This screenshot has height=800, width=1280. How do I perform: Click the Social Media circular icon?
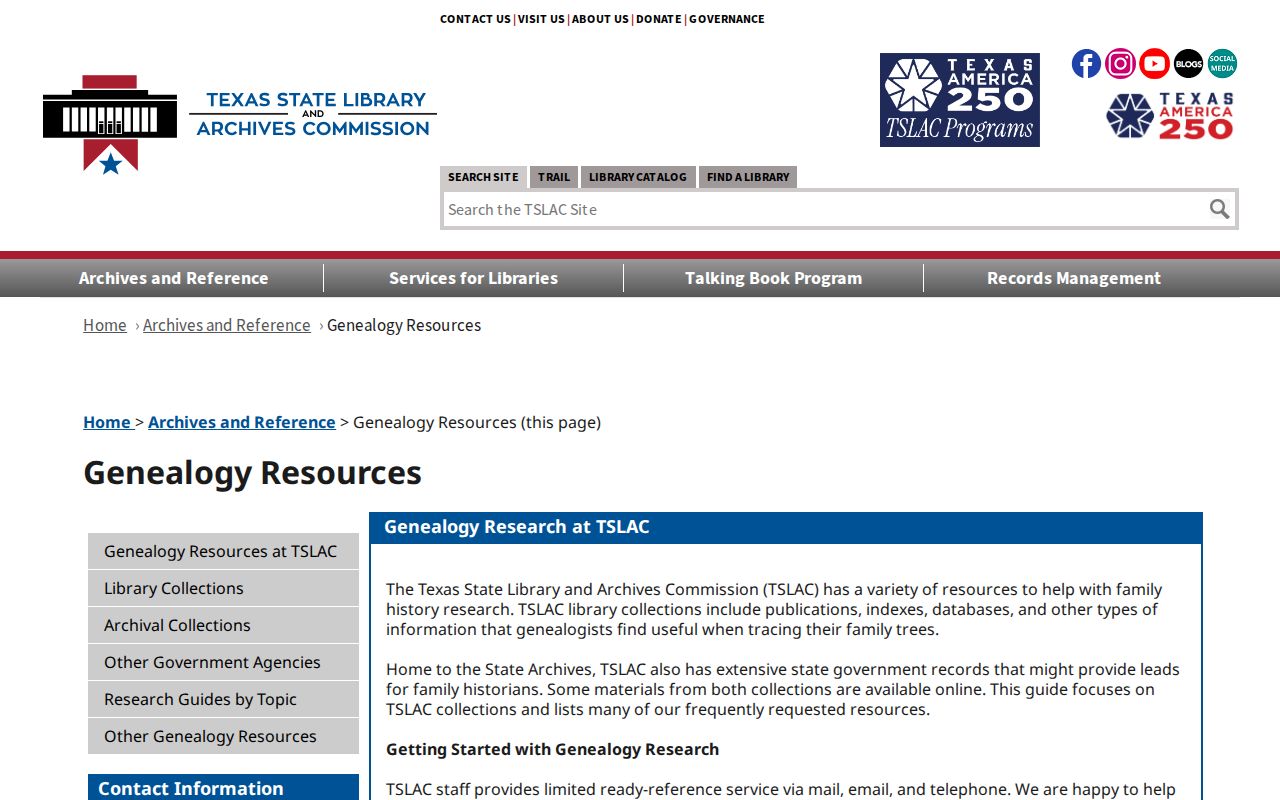[1222, 64]
